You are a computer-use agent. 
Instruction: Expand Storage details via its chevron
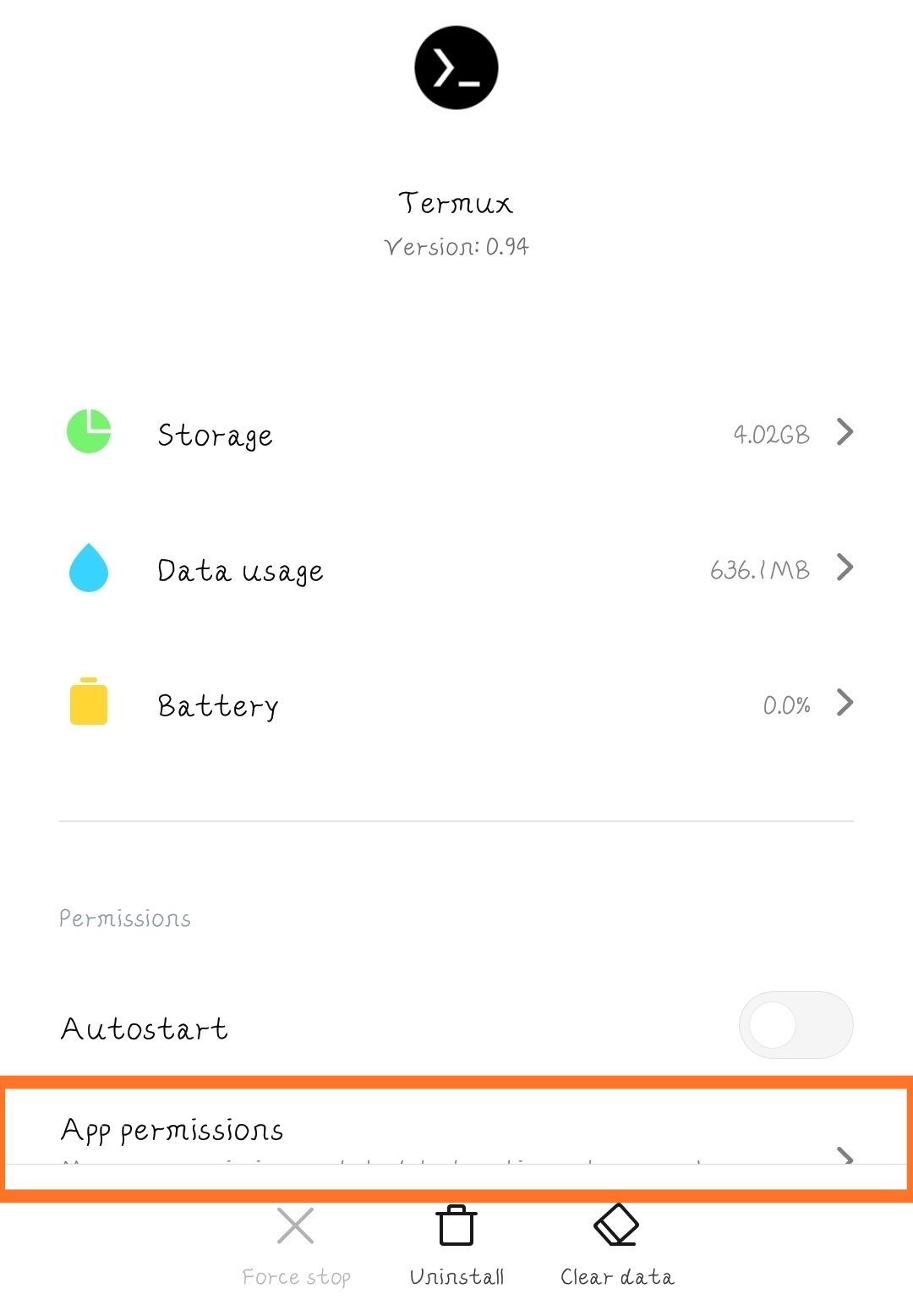(845, 432)
